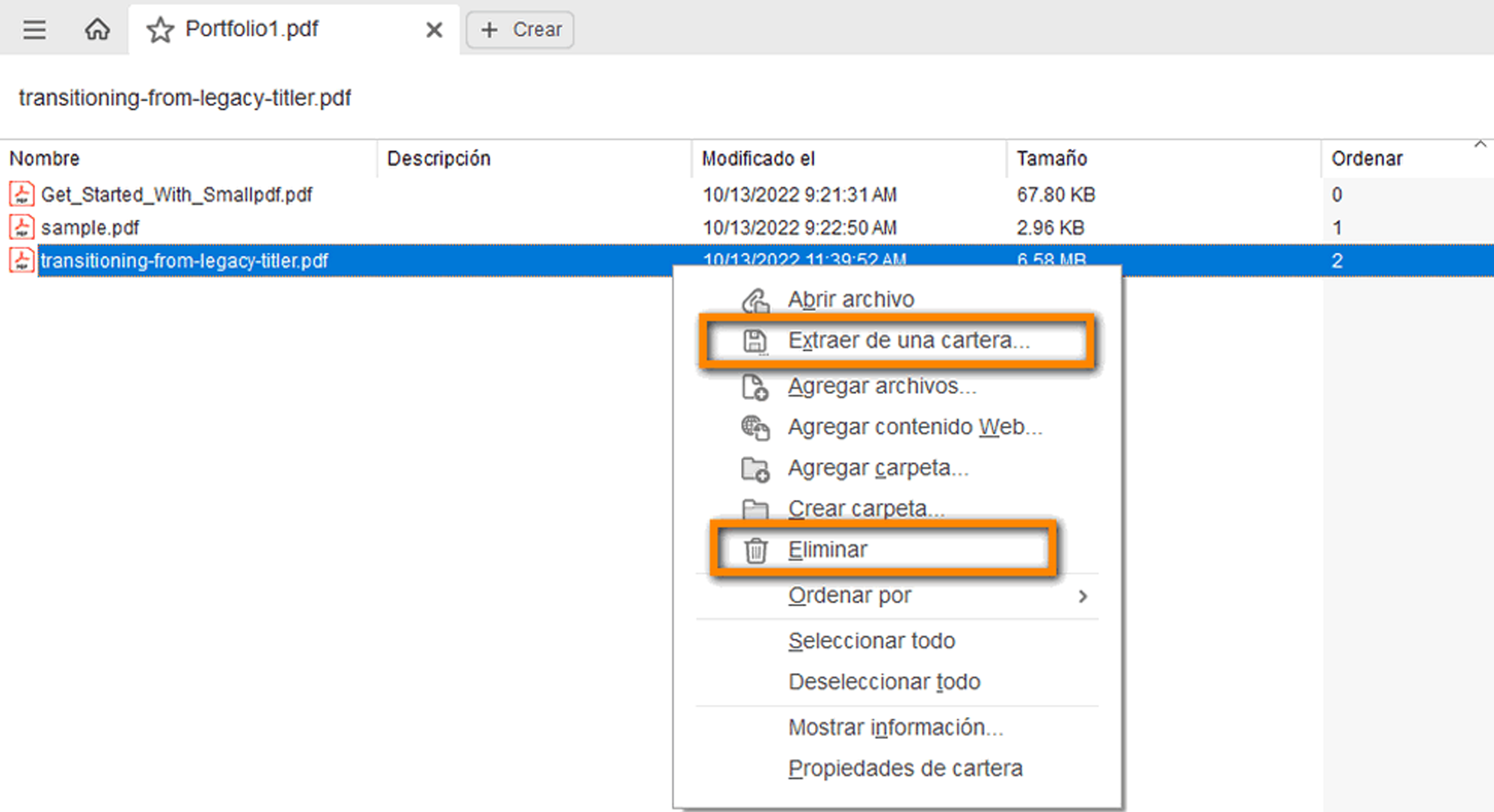Sort by the Ordenar column header
Viewport: 1494px width, 812px height.
[1366, 159]
